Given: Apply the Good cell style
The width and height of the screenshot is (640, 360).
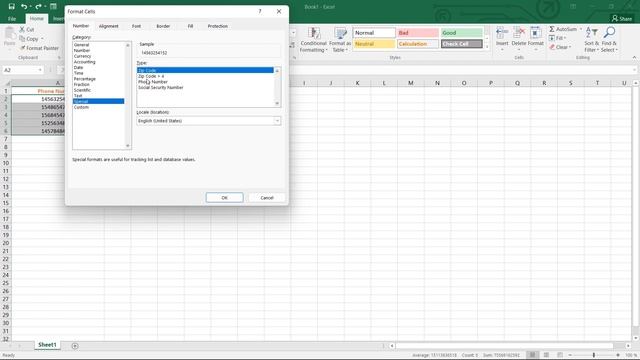Looking at the screenshot, I should (x=462, y=33).
